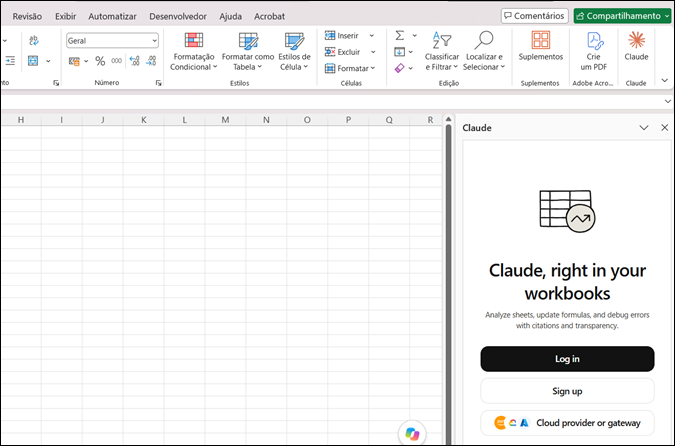Click Sign up in Claude pane
The width and height of the screenshot is (675, 446).
[567, 391]
